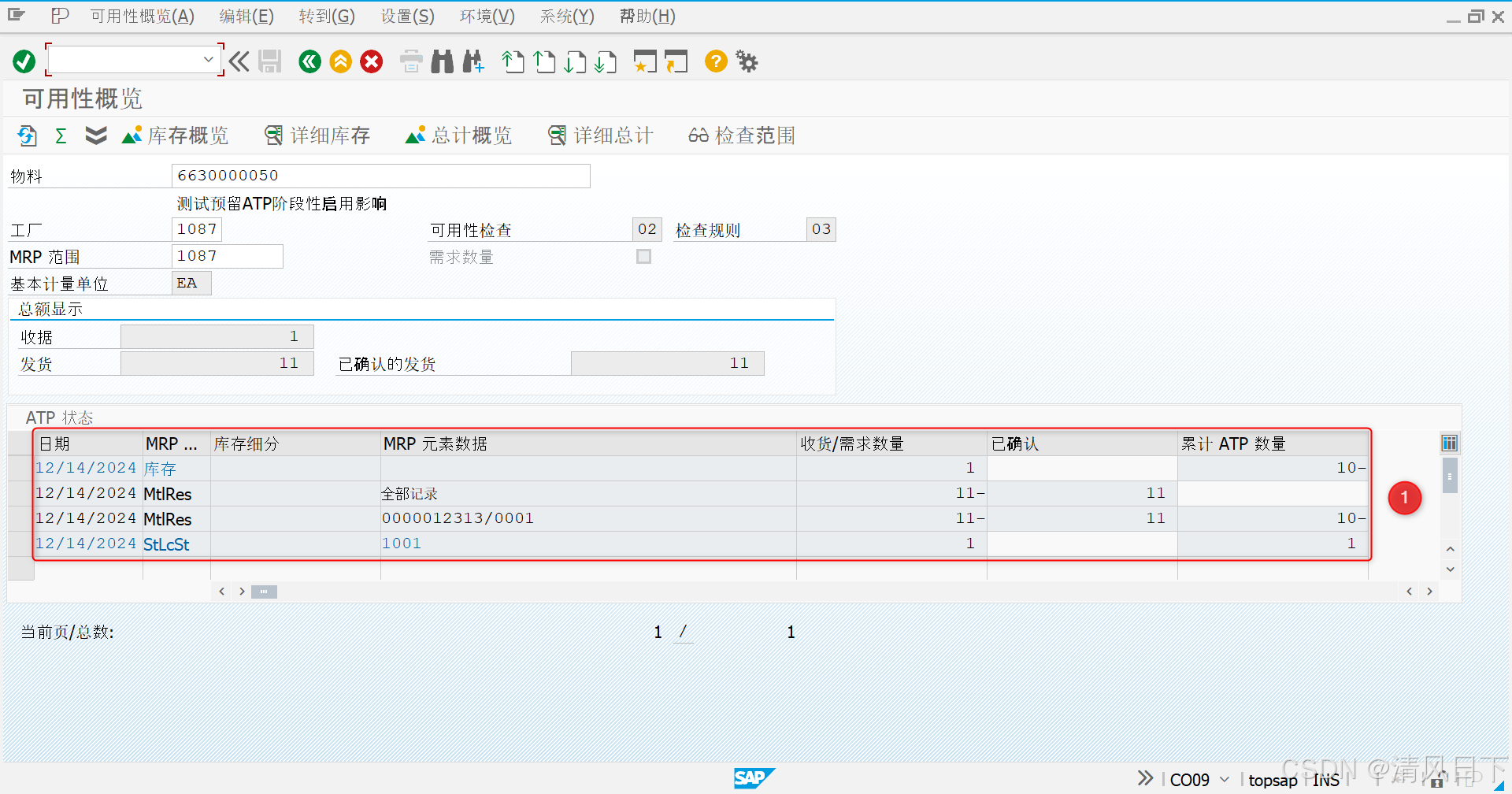Open the 环境(V) menu
Viewport: 1512px width, 794px height.
486,16
